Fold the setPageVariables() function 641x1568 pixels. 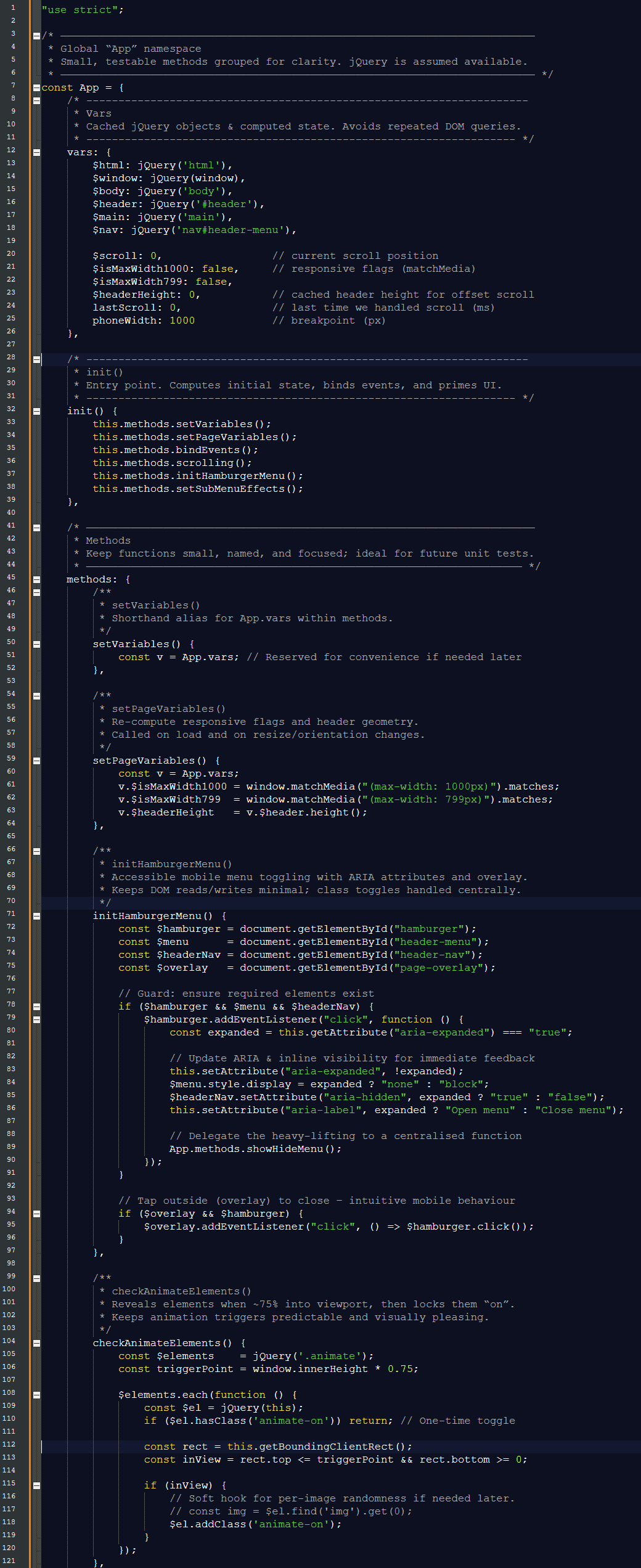tap(36, 761)
